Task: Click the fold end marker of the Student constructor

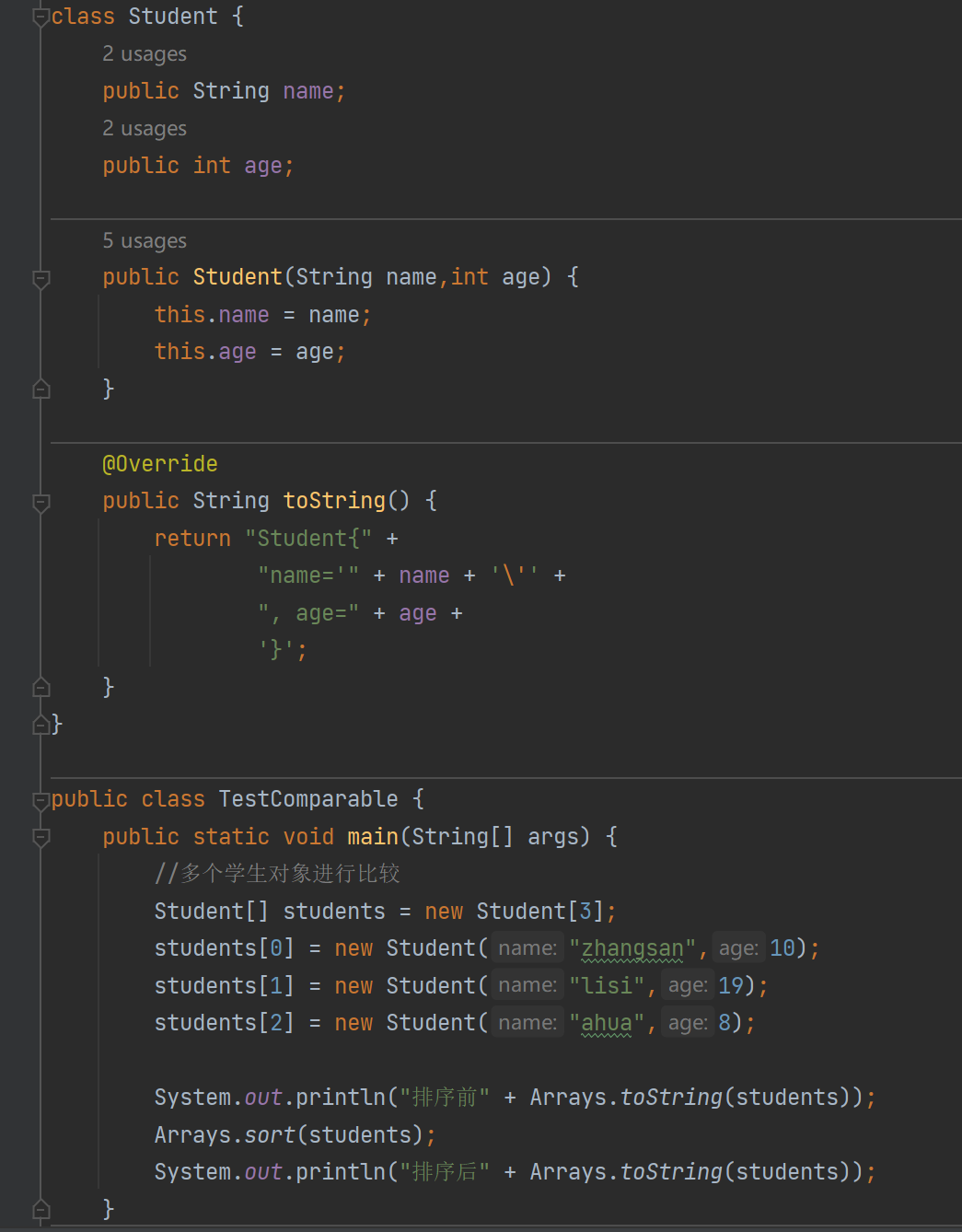Action: [x=41, y=389]
